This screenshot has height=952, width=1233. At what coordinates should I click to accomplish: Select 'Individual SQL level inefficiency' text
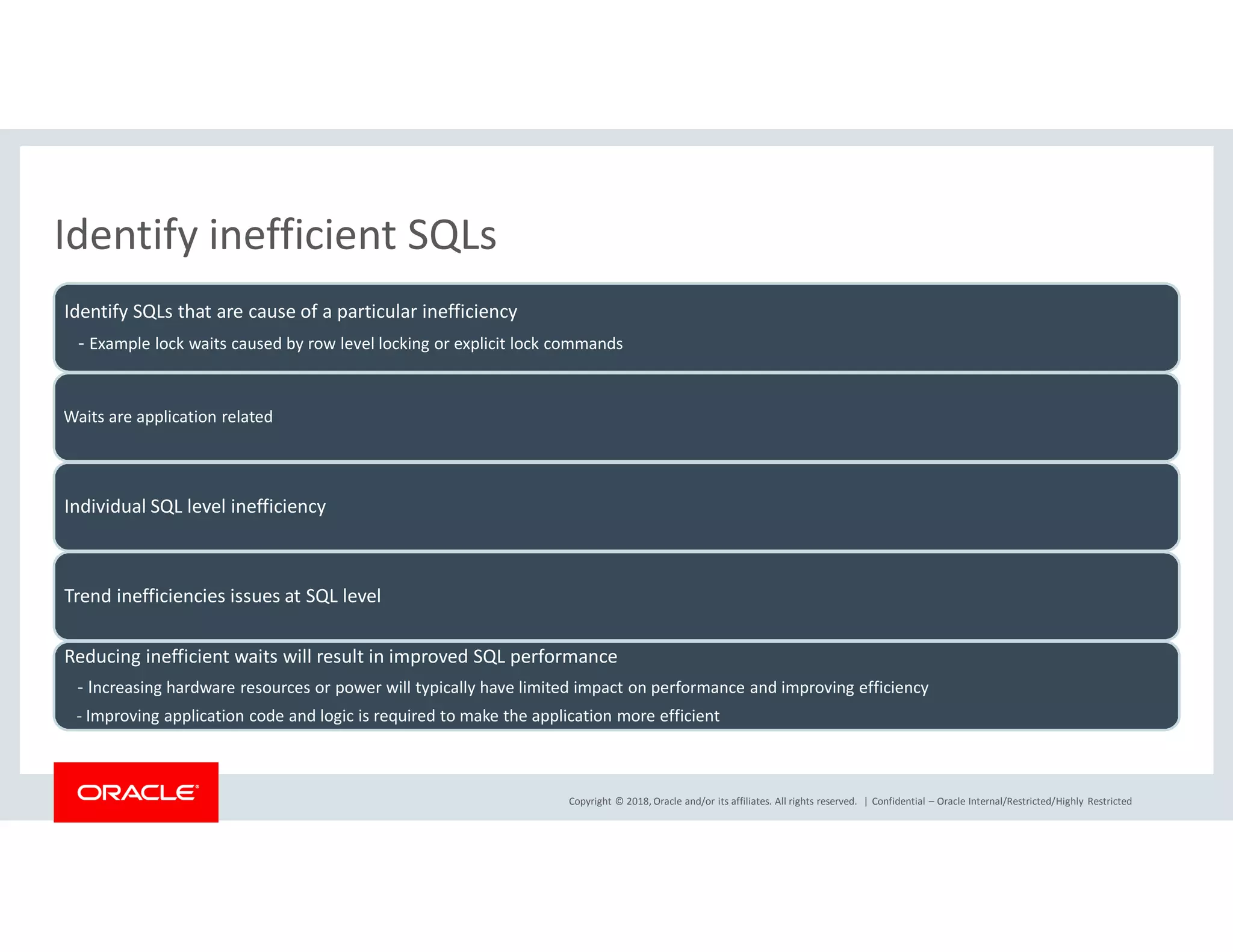coord(195,506)
